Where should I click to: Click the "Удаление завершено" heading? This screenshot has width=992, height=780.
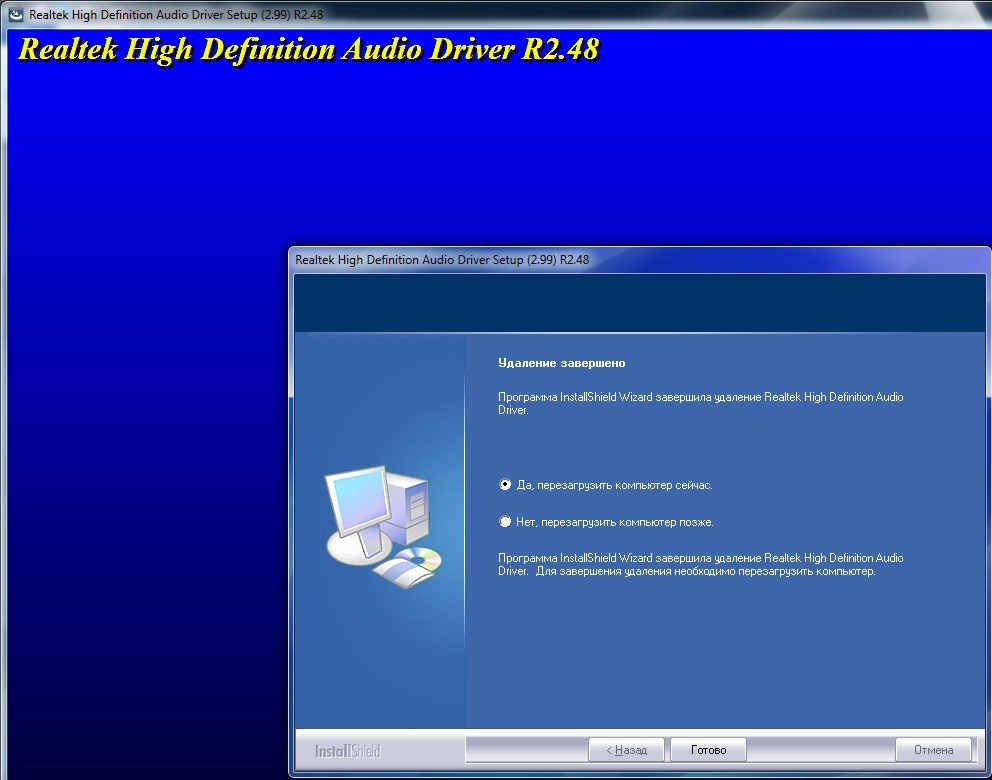[x=561, y=363]
